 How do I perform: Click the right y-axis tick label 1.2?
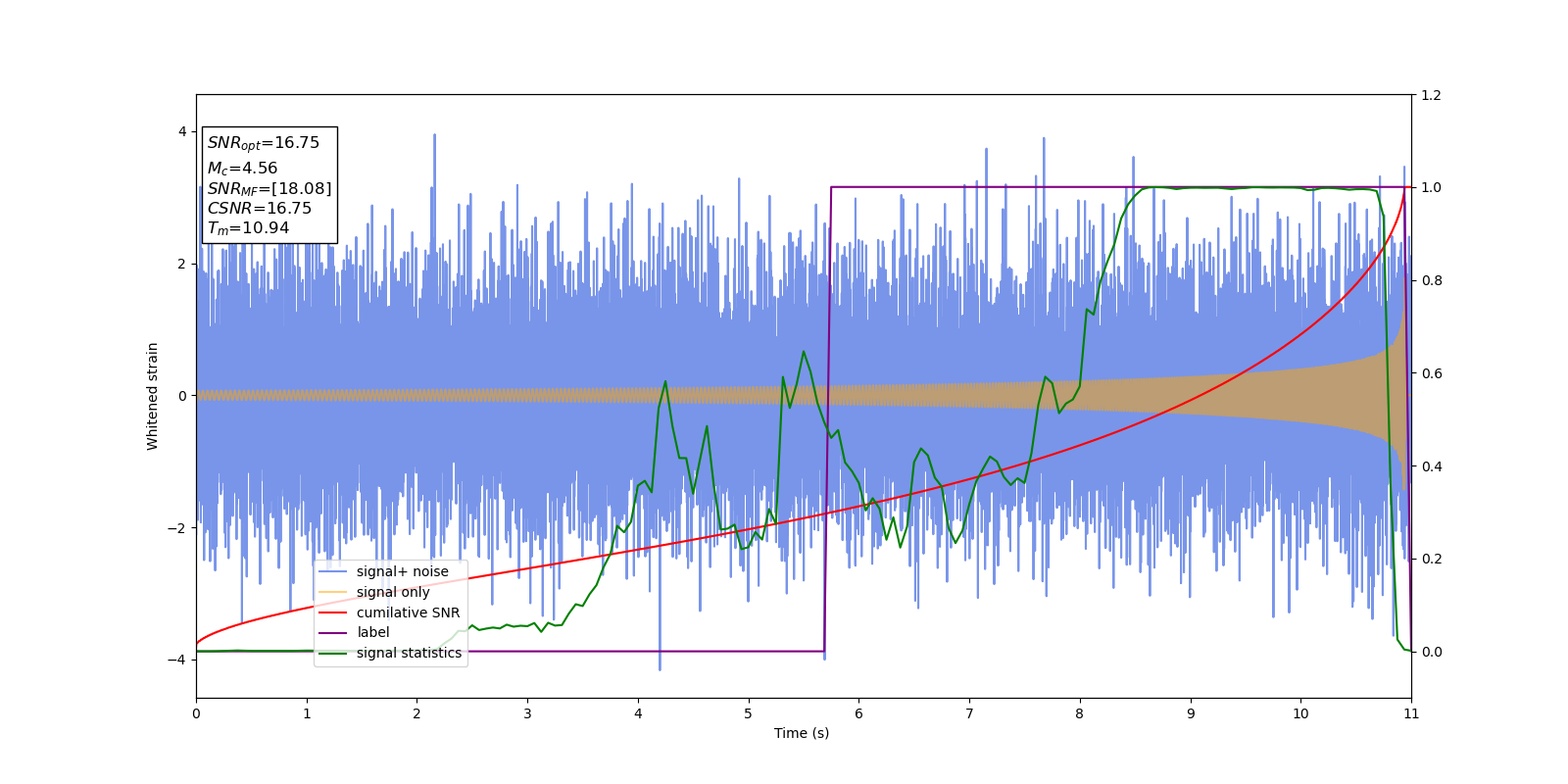(x=1431, y=95)
